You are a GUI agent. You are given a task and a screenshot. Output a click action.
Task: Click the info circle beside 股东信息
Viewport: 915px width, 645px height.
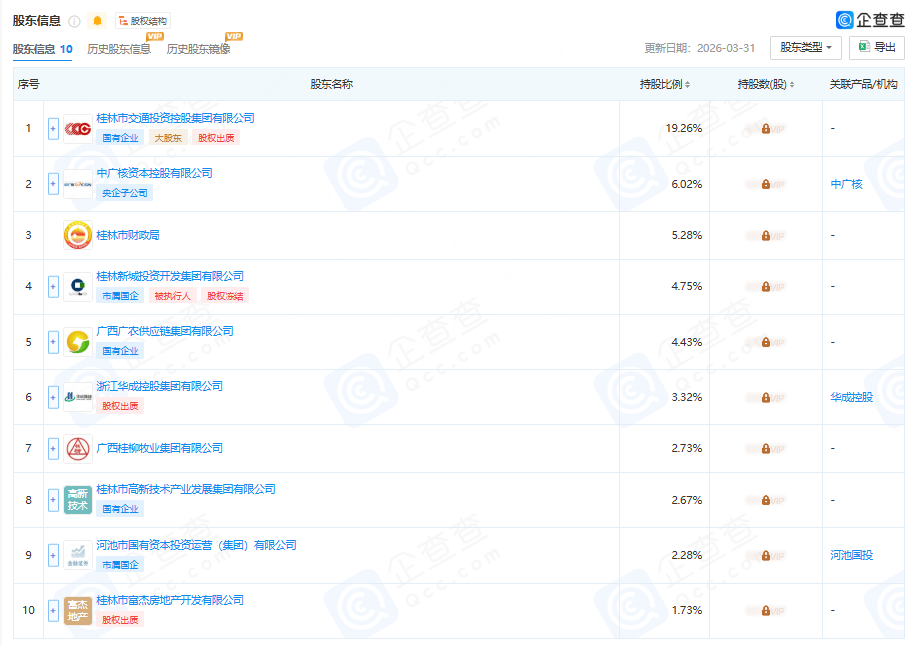75,22
